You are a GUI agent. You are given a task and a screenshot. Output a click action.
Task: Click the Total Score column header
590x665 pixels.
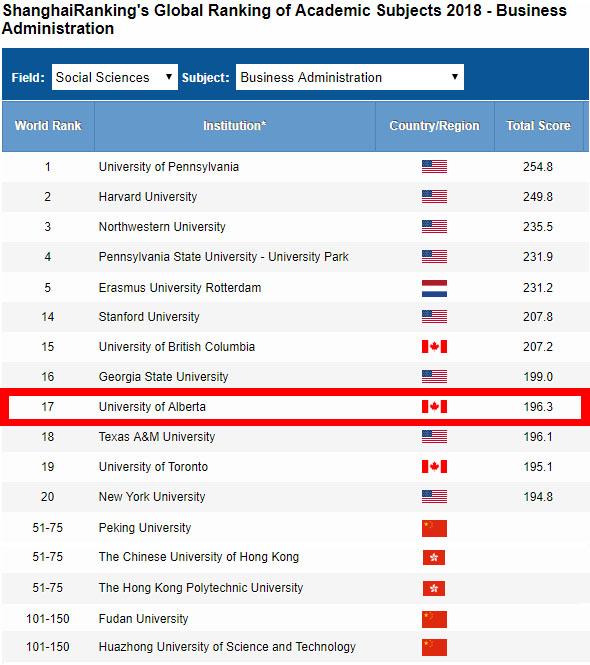pyautogui.click(x=538, y=126)
